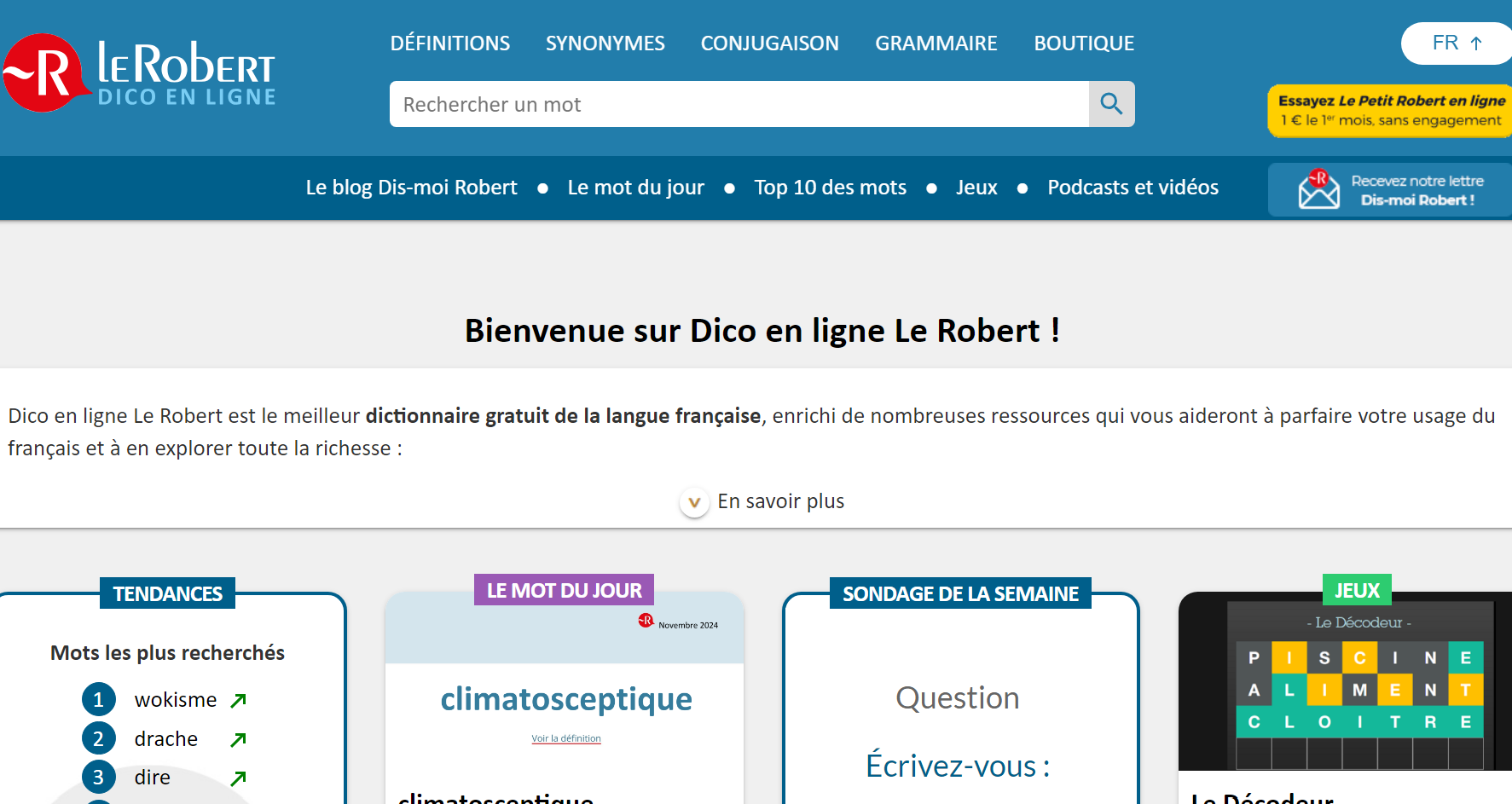The image size is (1512, 804).
Task: Click the Question text in the poll card
Action: click(958, 698)
